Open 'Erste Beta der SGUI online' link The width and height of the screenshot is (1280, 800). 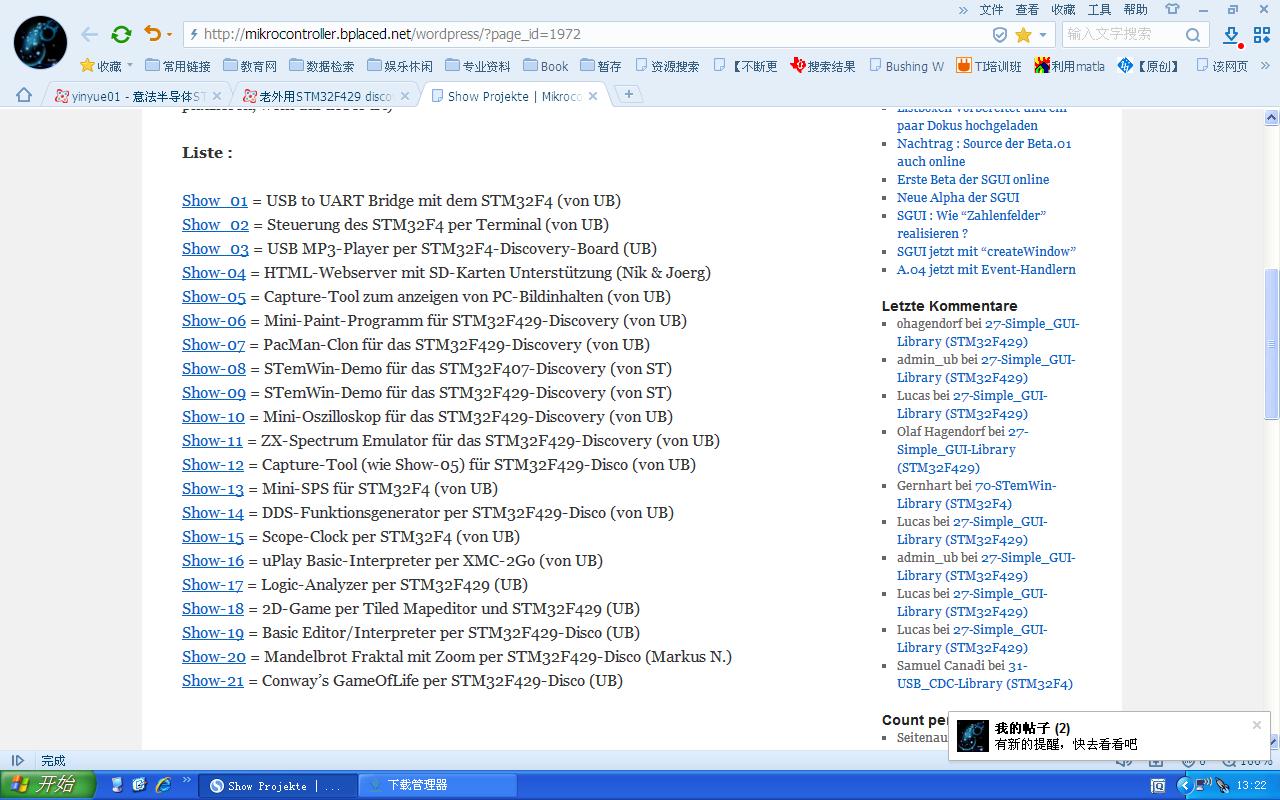click(x=973, y=179)
